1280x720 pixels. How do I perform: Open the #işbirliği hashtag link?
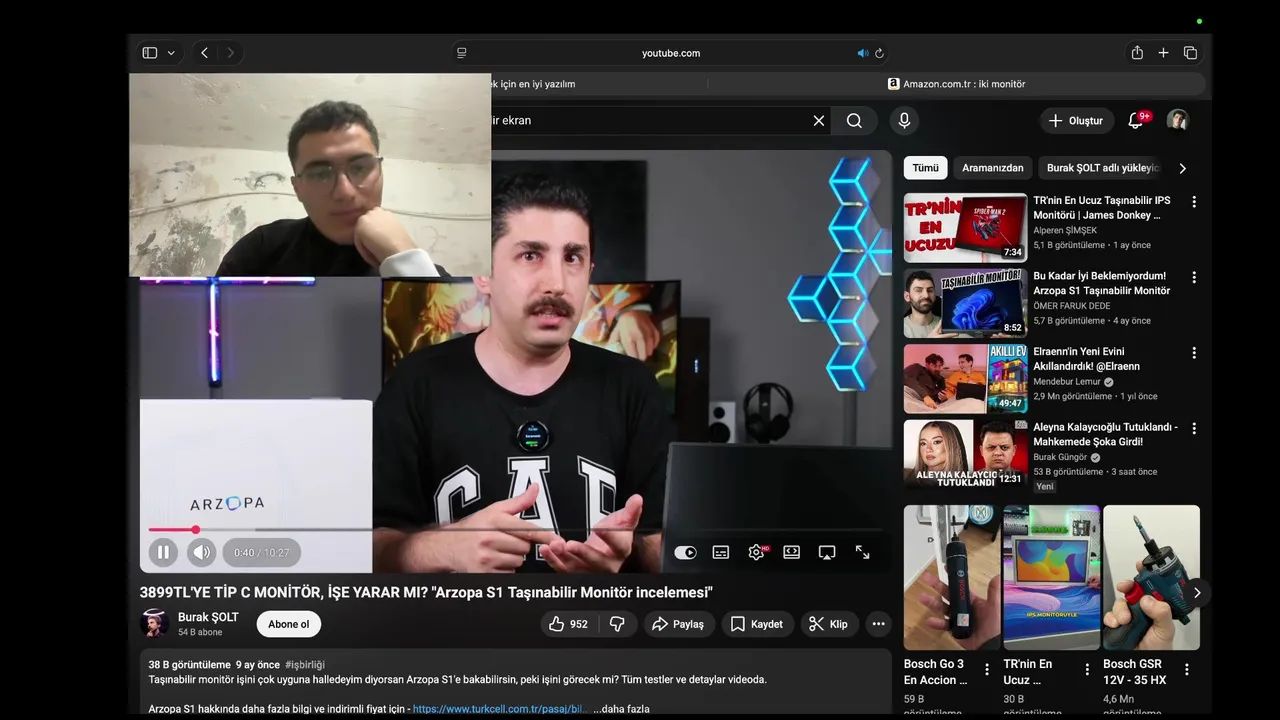(x=305, y=664)
